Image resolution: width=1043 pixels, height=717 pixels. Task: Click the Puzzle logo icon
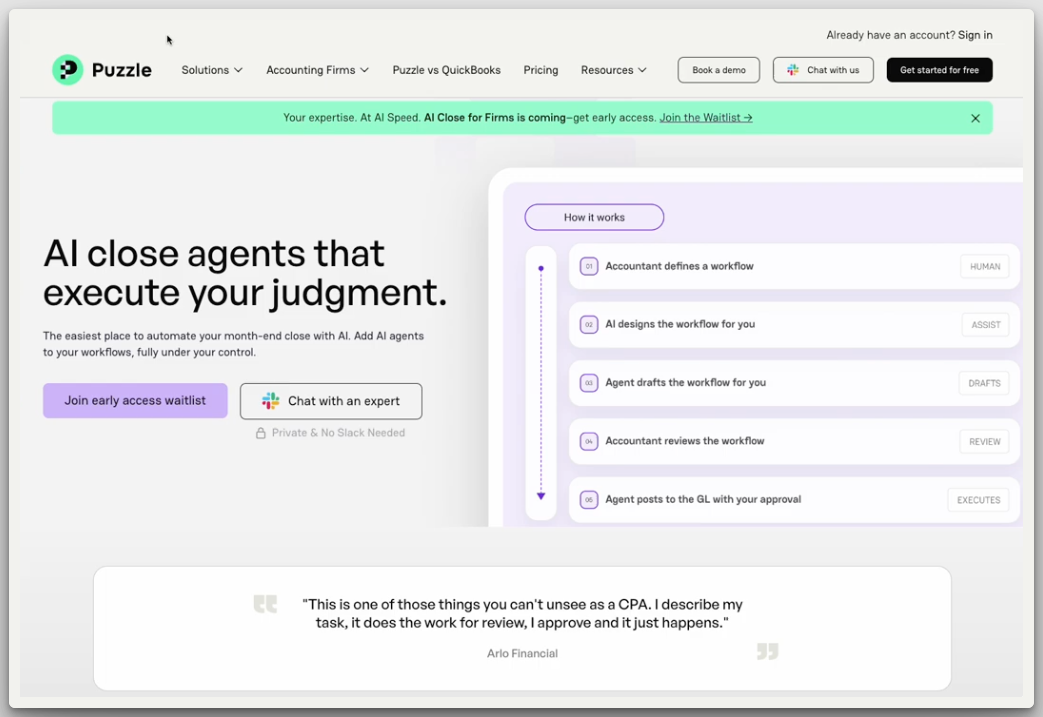[x=68, y=70]
